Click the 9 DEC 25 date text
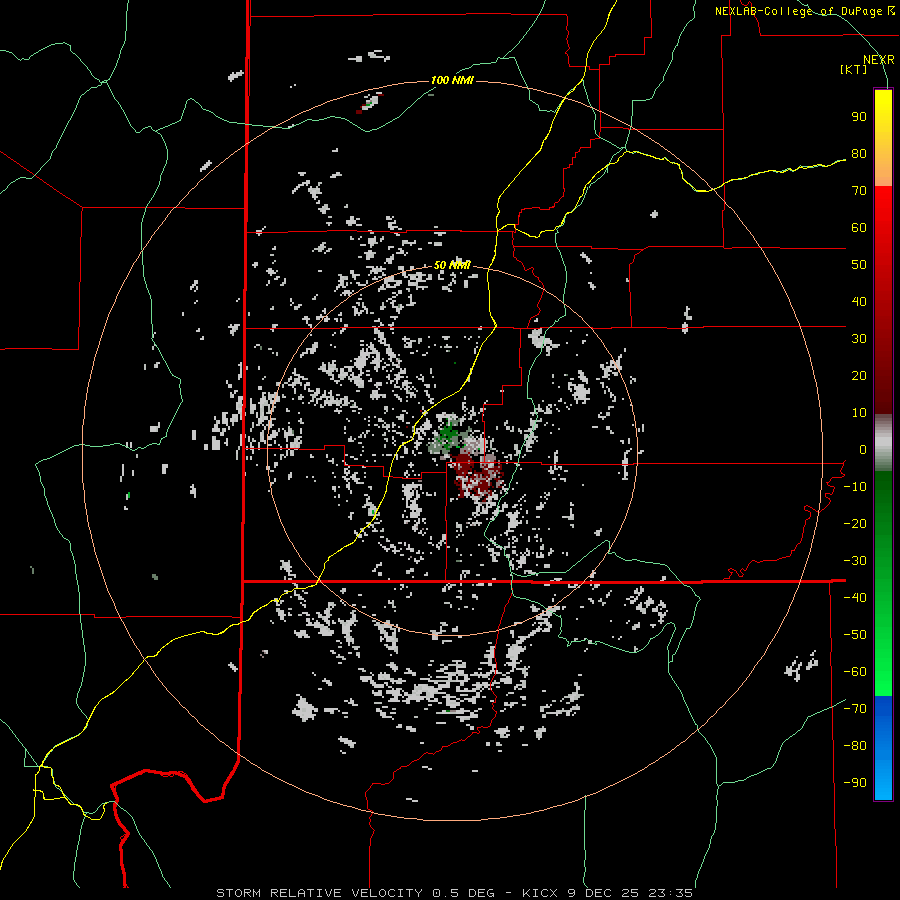The image size is (900, 900). tap(603, 893)
